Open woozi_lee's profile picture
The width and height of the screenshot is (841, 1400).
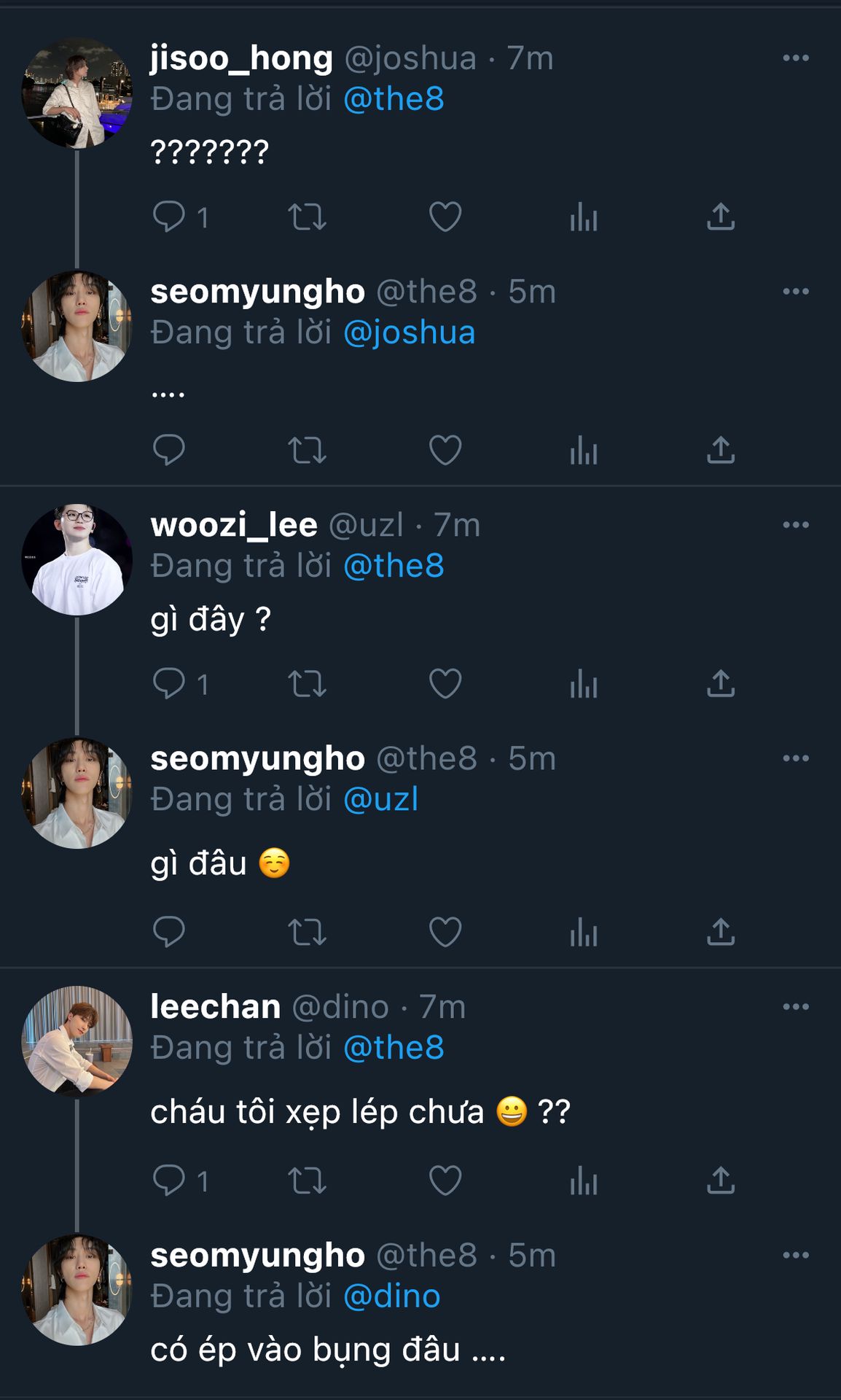[x=77, y=559]
